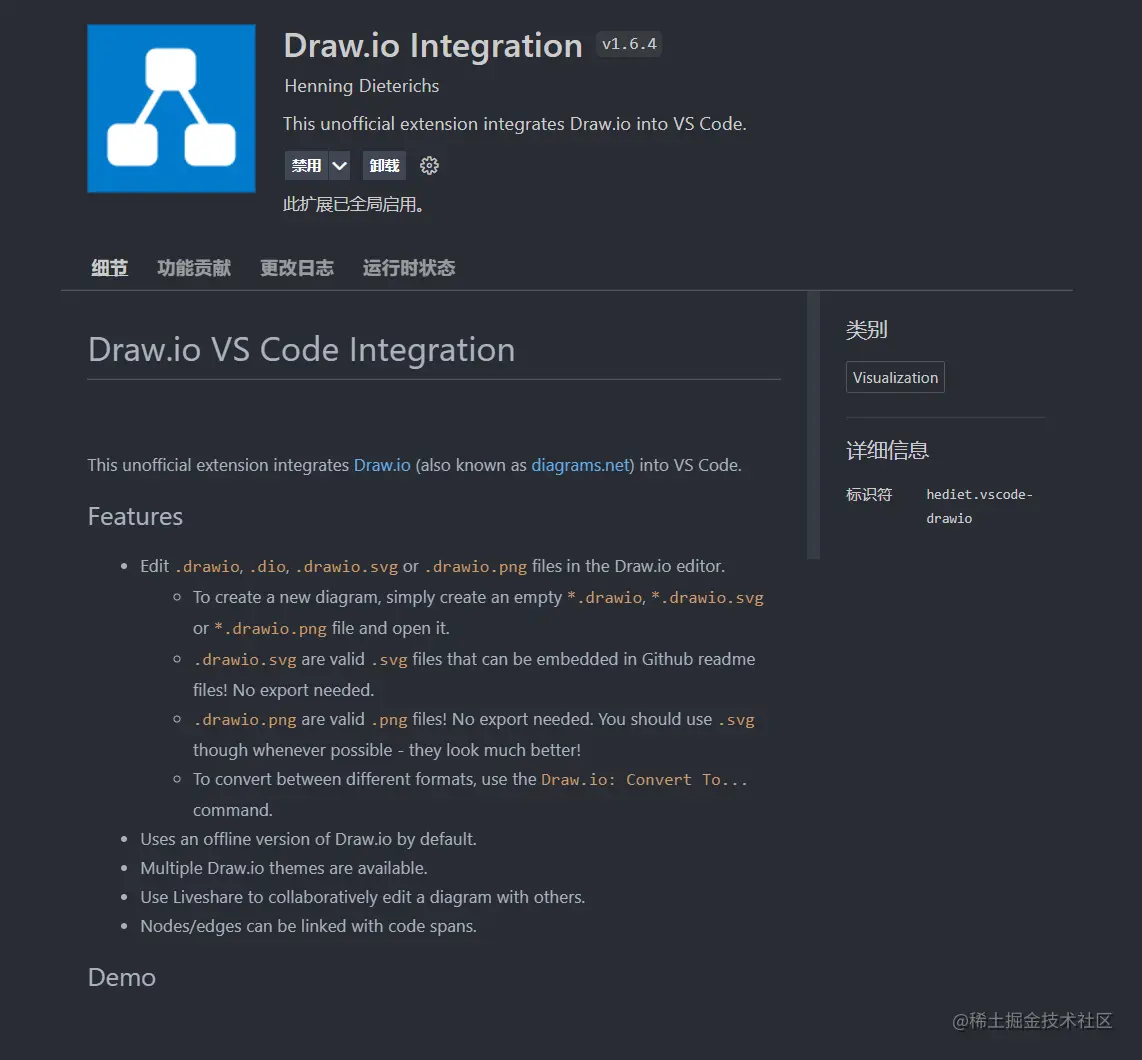Viewport: 1142px width, 1060px height.
Task: Click the 类别 section heading
Action: tap(867, 330)
